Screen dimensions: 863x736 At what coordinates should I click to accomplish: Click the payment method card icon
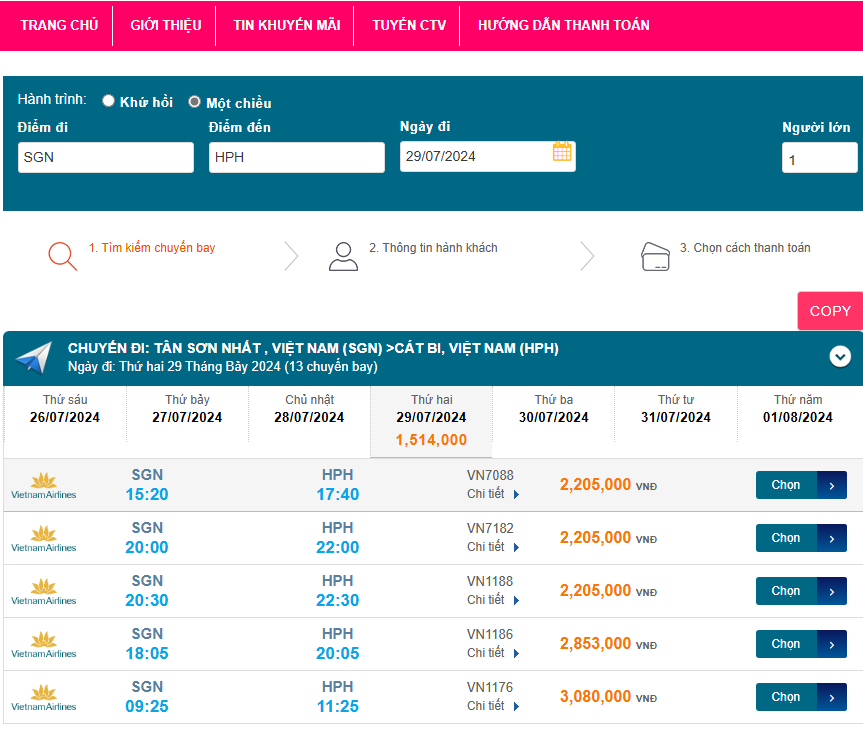(655, 257)
